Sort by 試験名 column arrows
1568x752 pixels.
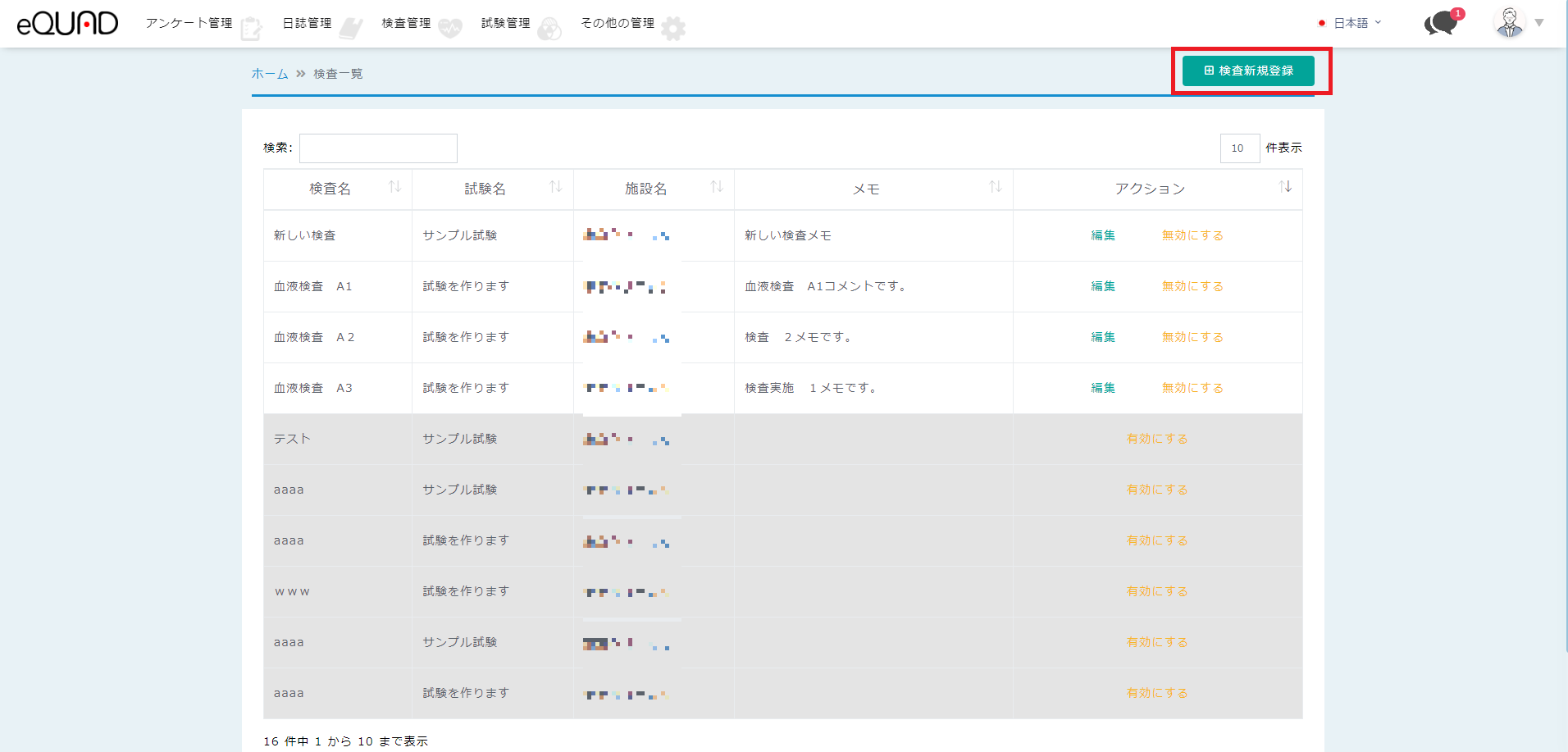click(x=555, y=187)
